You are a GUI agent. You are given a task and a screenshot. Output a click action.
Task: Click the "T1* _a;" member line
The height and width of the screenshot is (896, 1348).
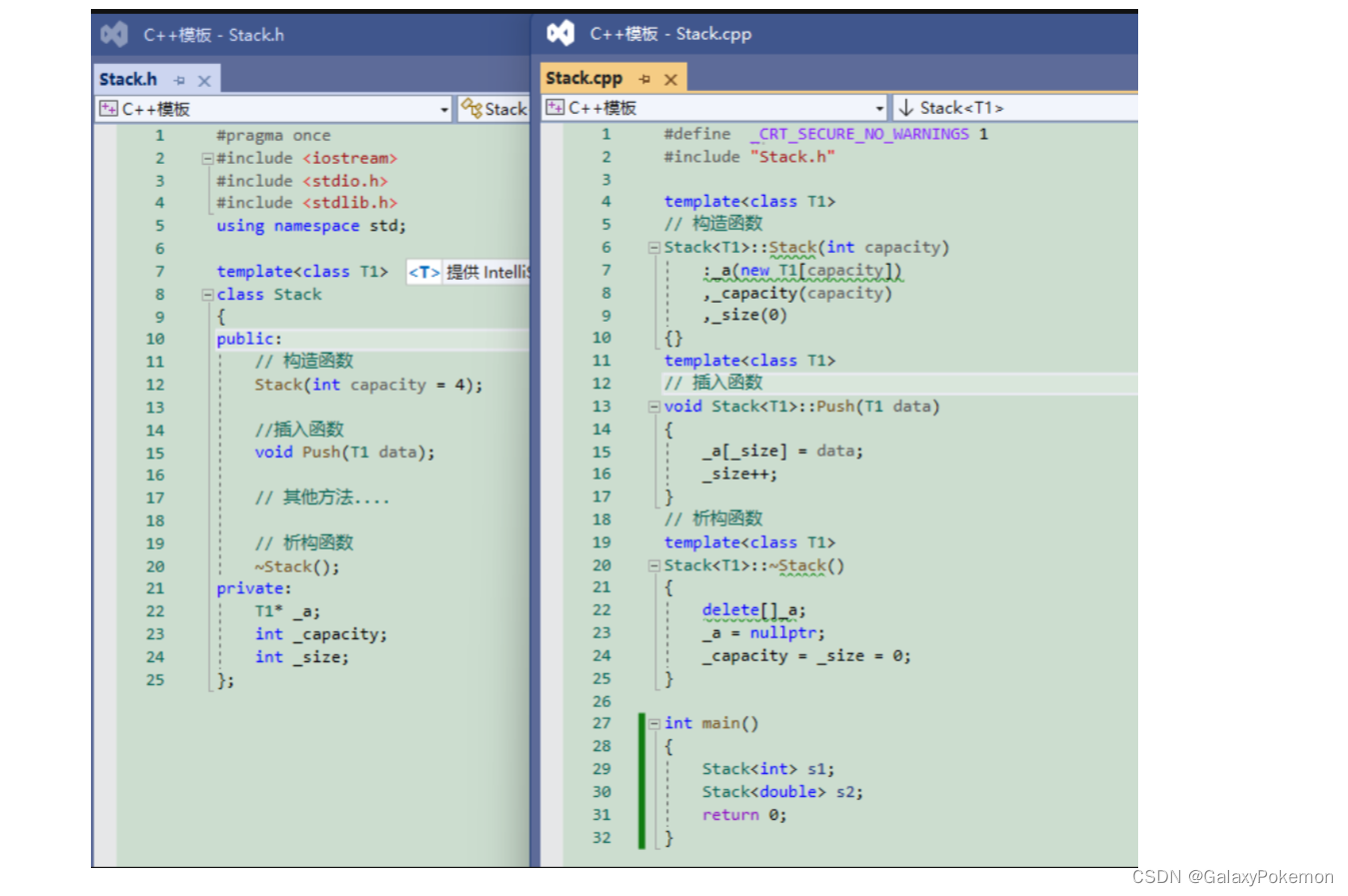point(288,611)
